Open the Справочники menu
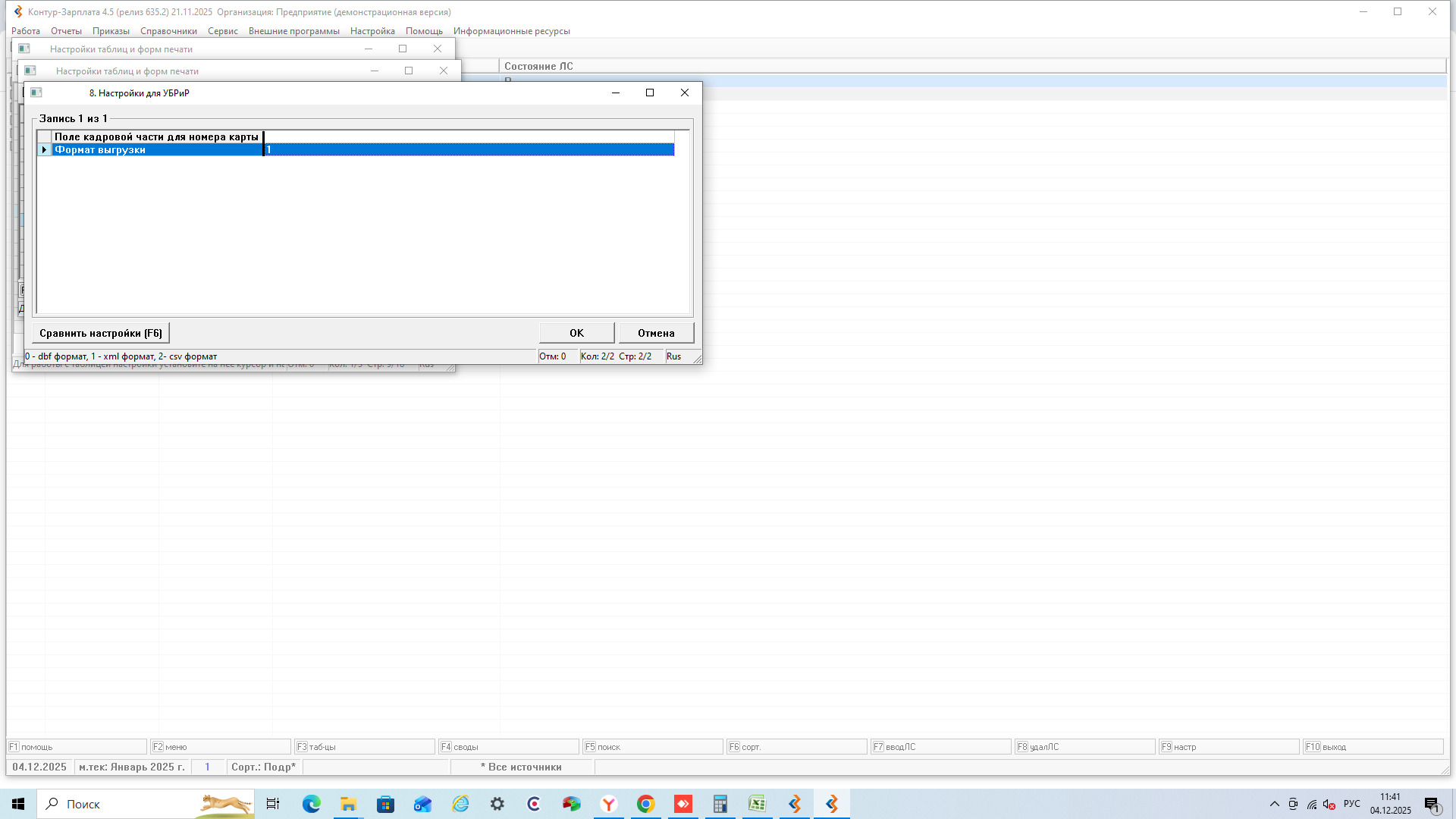The image size is (1456, 819). click(x=168, y=31)
